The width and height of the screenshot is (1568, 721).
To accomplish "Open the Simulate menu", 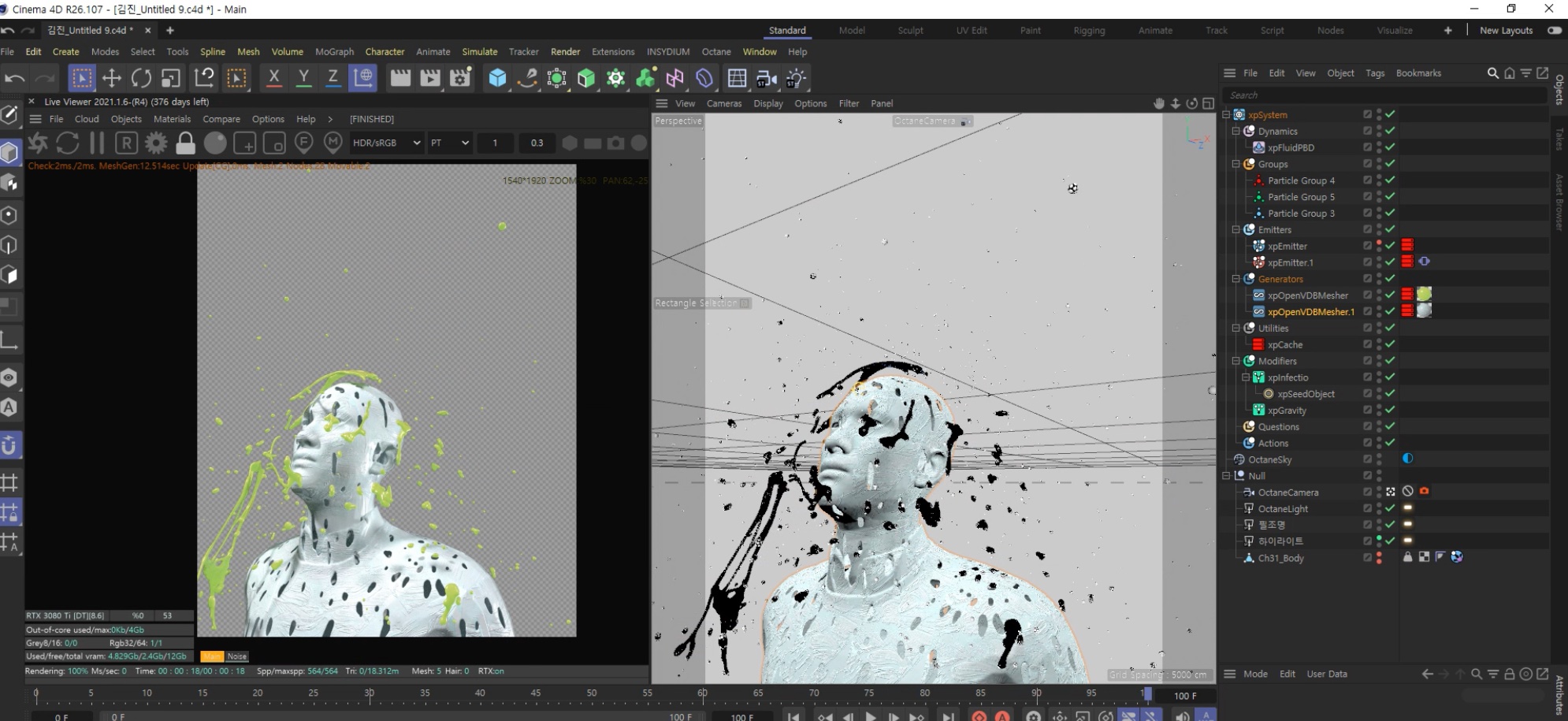I will pos(479,51).
